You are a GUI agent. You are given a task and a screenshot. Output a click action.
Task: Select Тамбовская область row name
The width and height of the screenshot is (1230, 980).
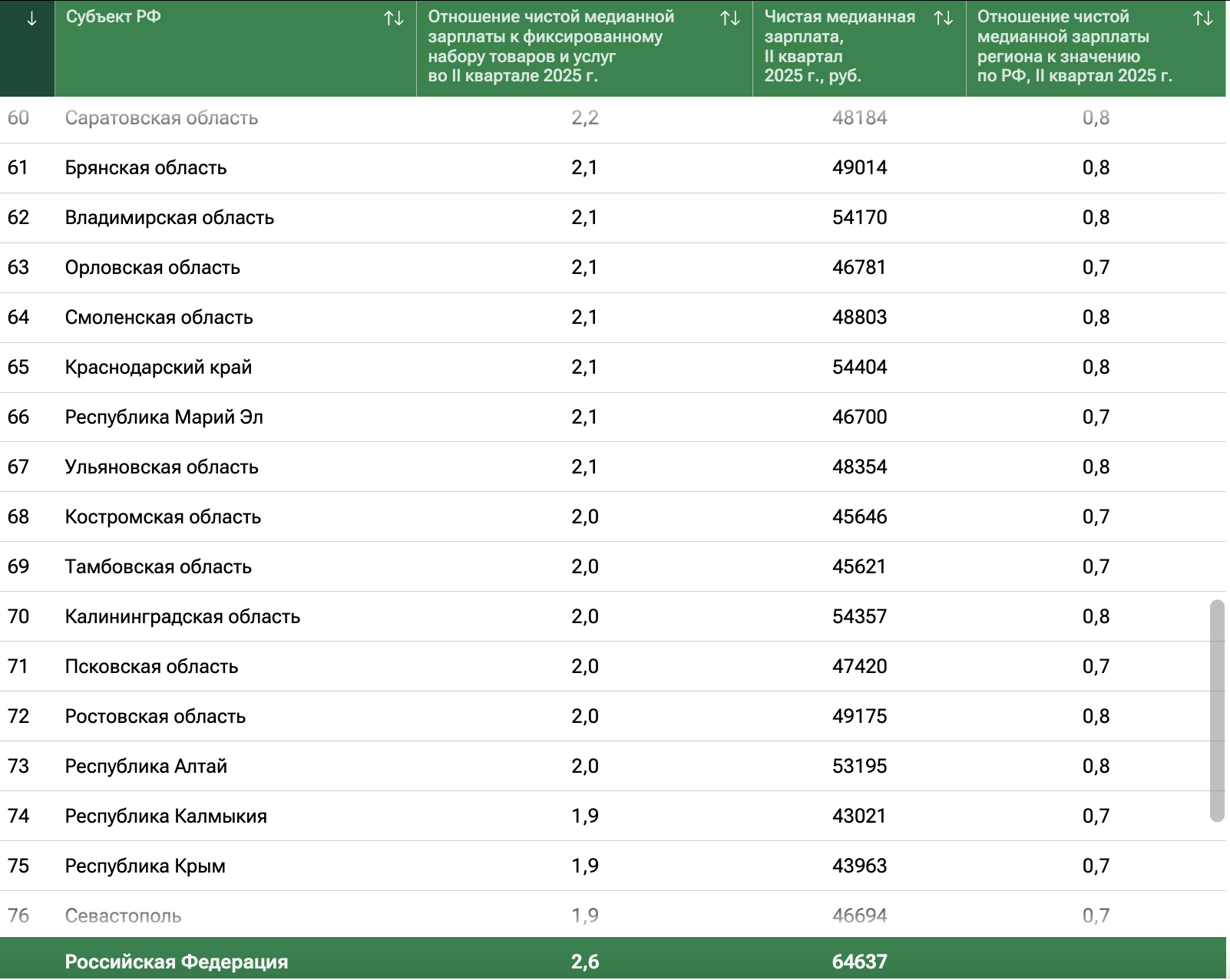click(x=158, y=567)
